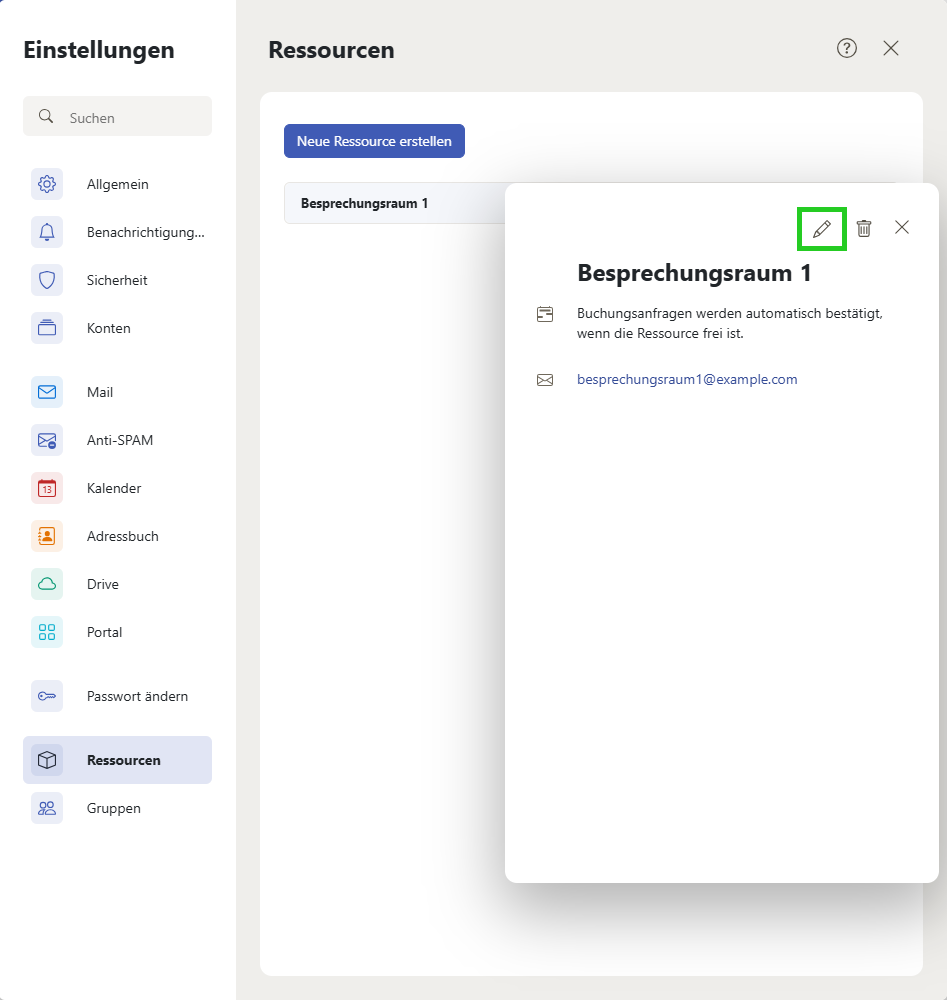
Task: Open besprechungsraum1@example.com email link
Action: click(687, 380)
